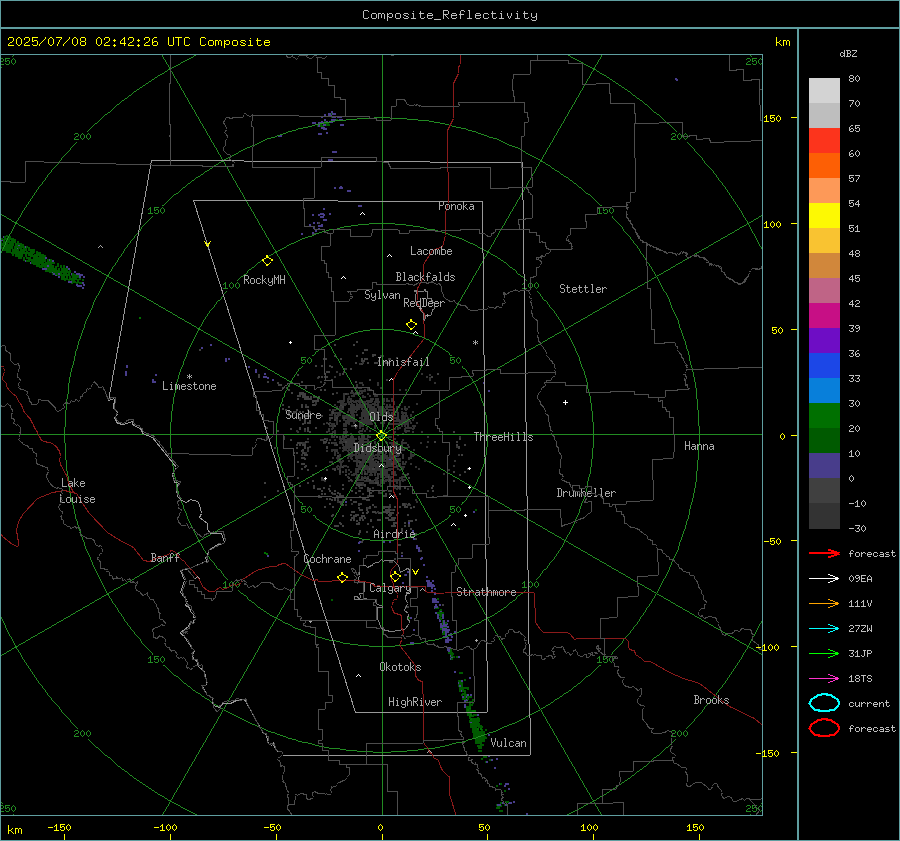This screenshot has width=900, height=841.
Task: Click the orange 111V arrow legend icon
Action: tap(824, 603)
